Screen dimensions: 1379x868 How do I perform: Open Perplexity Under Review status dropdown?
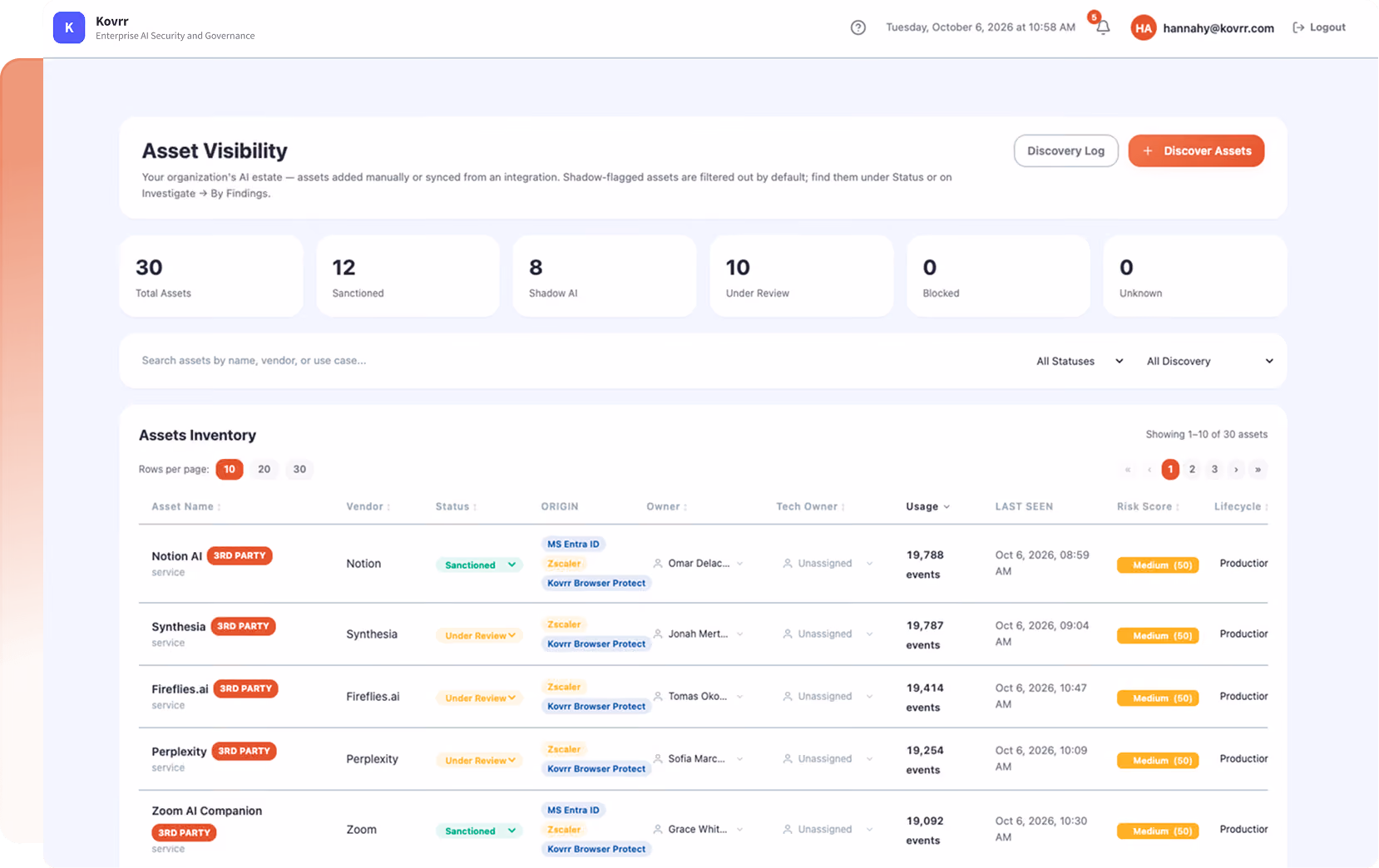pos(479,760)
